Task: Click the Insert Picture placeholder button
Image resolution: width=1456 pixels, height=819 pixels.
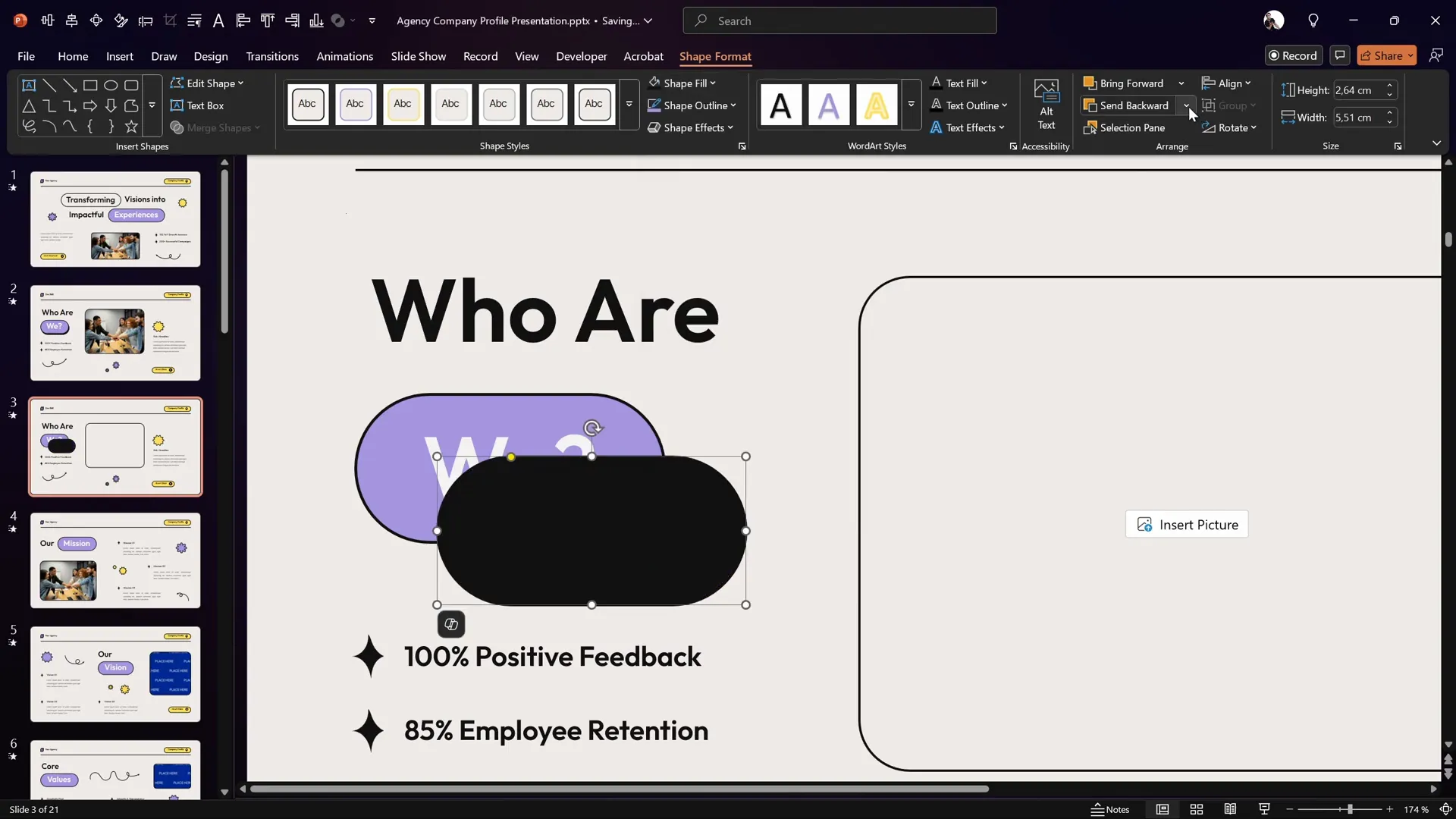Action: click(1187, 524)
